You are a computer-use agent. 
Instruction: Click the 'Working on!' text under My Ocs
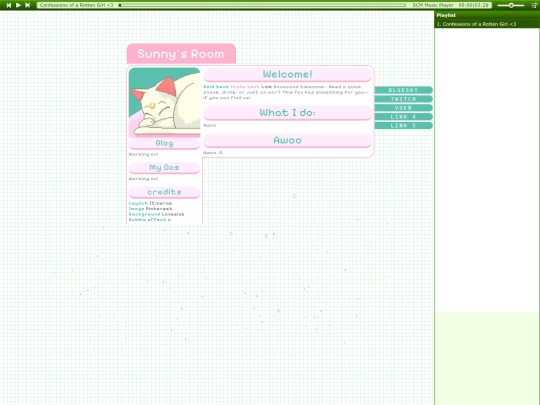[143, 179]
